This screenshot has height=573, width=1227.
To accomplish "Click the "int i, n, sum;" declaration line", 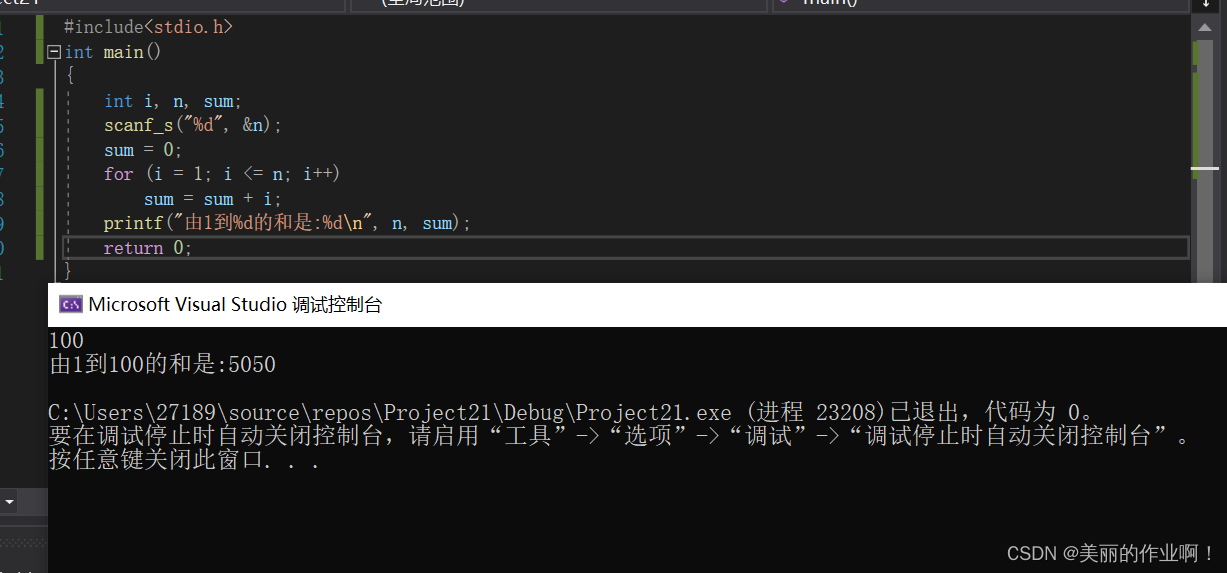I will coord(173,101).
